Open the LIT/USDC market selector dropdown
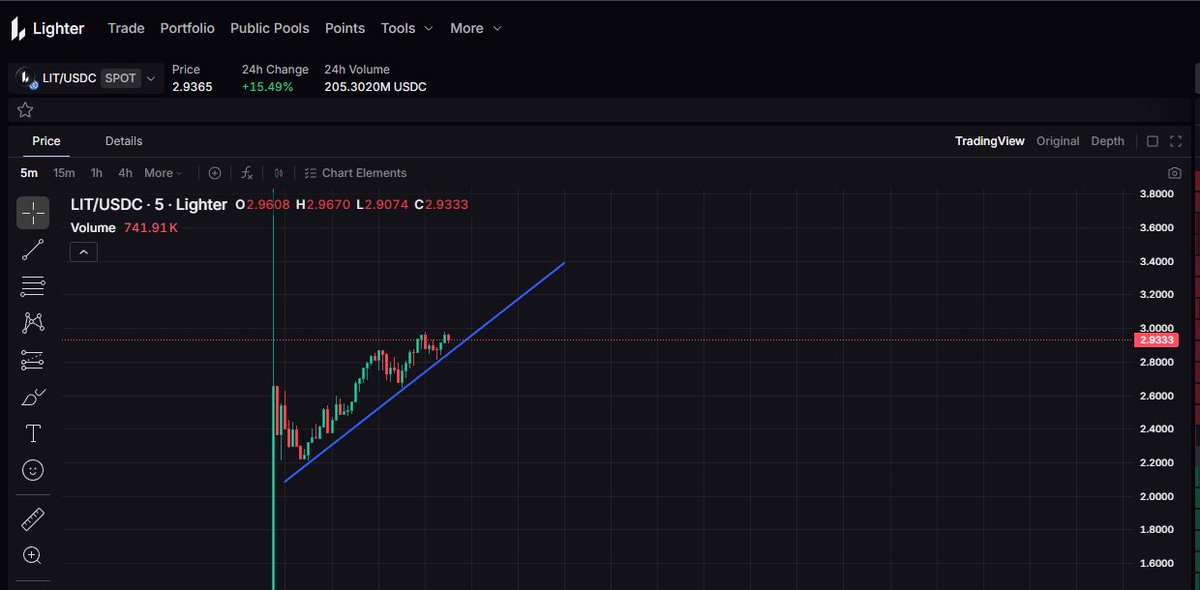1200x590 pixels. [88, 78]
